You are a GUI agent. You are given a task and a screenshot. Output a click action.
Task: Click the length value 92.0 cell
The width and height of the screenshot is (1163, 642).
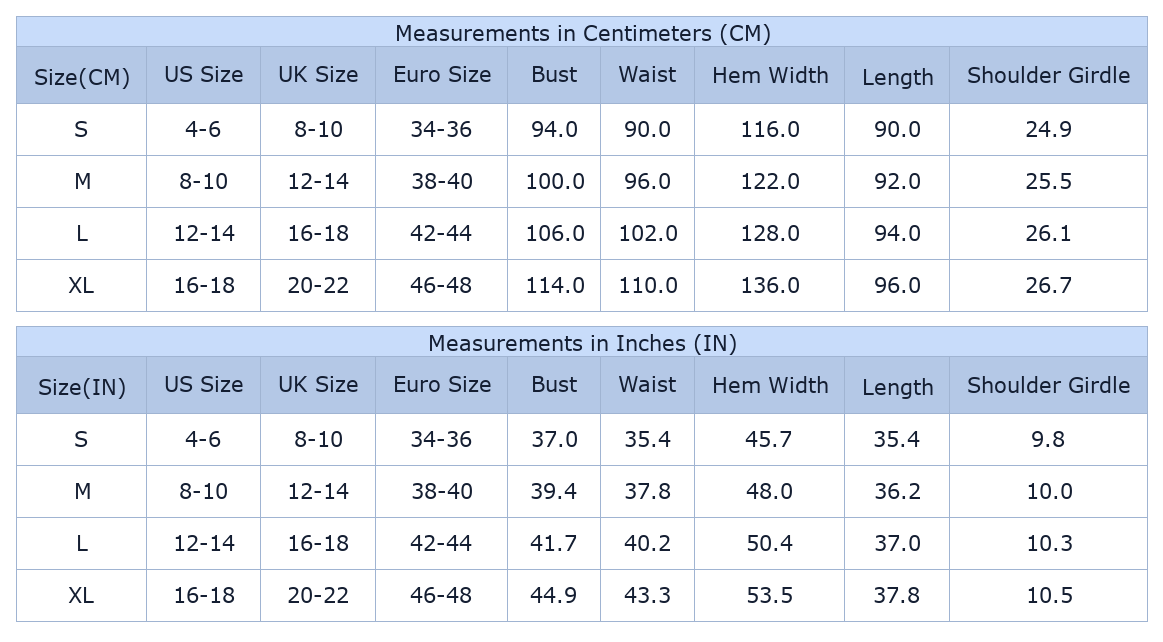[x=897, y=182]
